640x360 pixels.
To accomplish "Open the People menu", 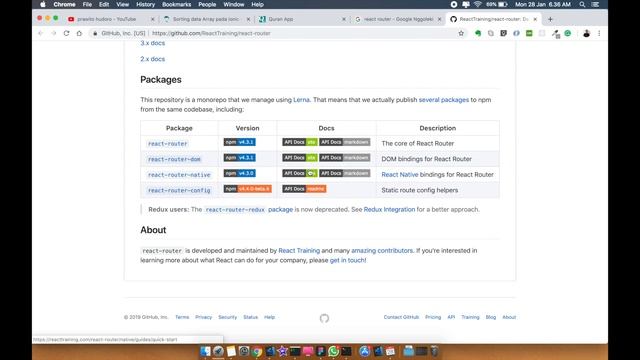I will [x=207, y=4].
